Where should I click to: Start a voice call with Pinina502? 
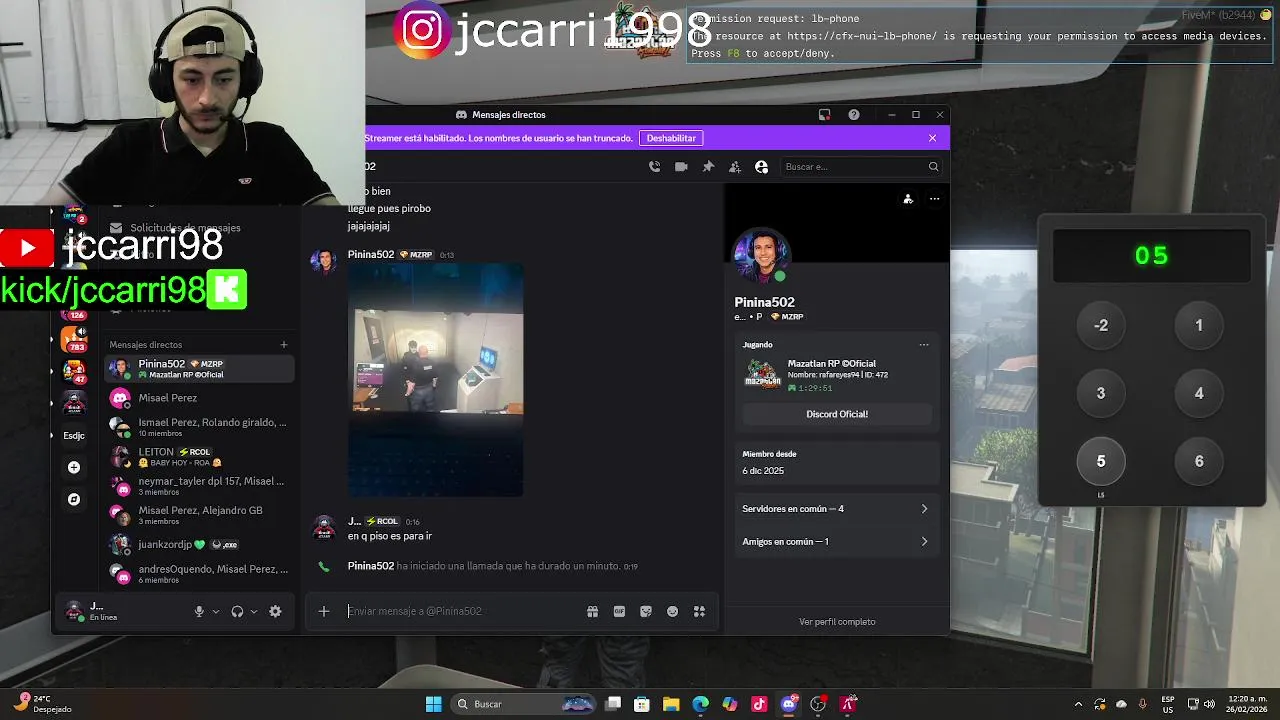pyautogui.click(x=654, y=167)
